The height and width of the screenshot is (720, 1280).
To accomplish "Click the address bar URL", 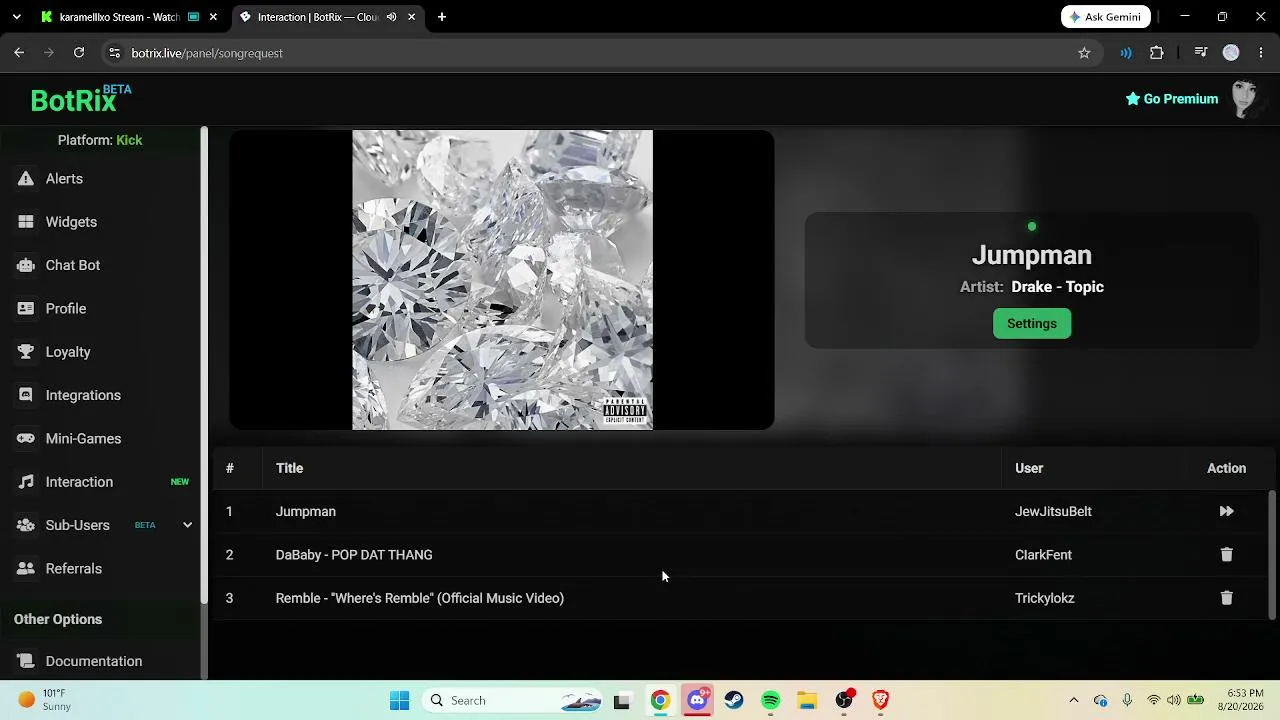I will (207, 53).
